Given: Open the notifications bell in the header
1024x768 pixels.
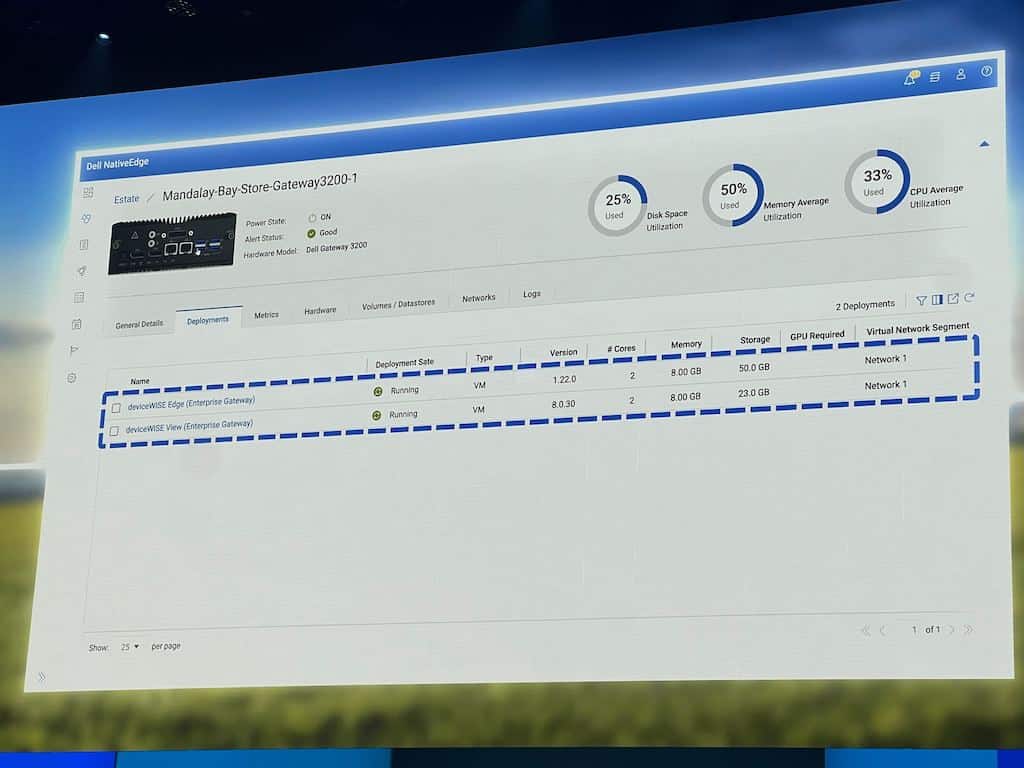Looking at the screenshot, I should pos(910,79).
